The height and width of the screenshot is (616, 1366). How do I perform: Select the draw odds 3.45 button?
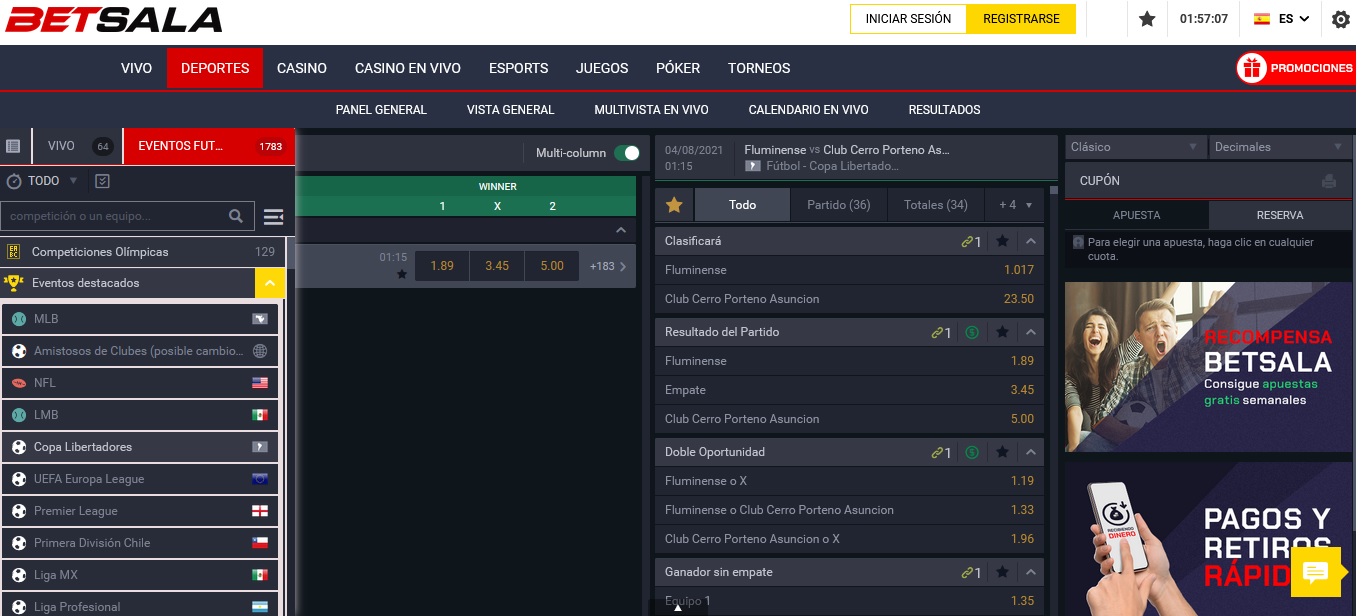tap(497, 266)
